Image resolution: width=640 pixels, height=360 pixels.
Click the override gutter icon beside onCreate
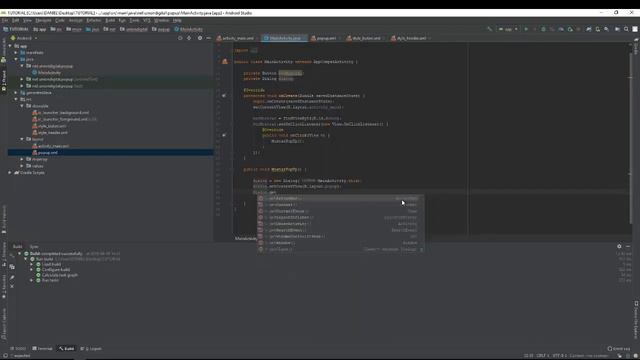click(224, 96)
